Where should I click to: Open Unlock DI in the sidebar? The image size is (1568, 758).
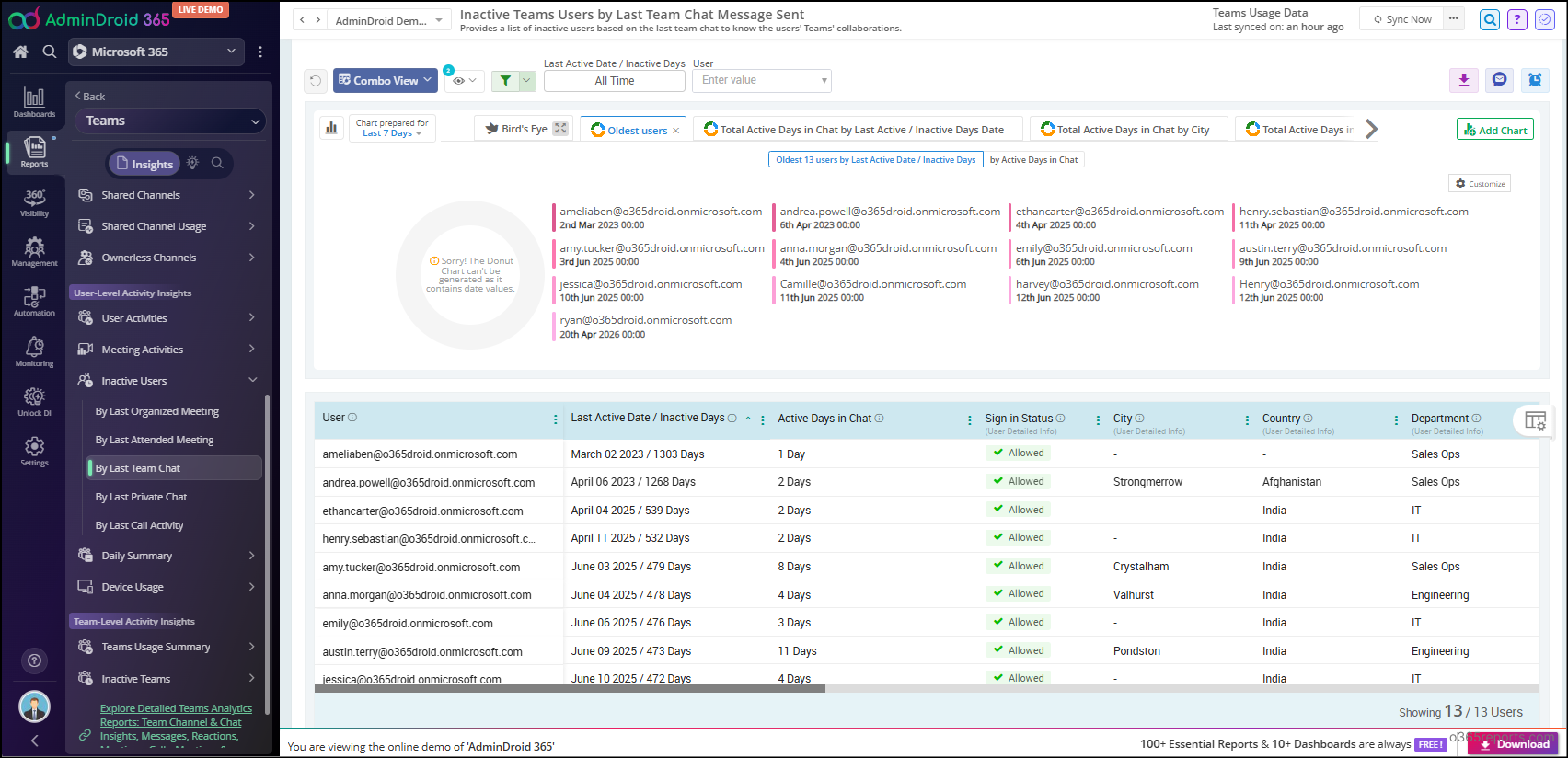click(x=34, y=401)
